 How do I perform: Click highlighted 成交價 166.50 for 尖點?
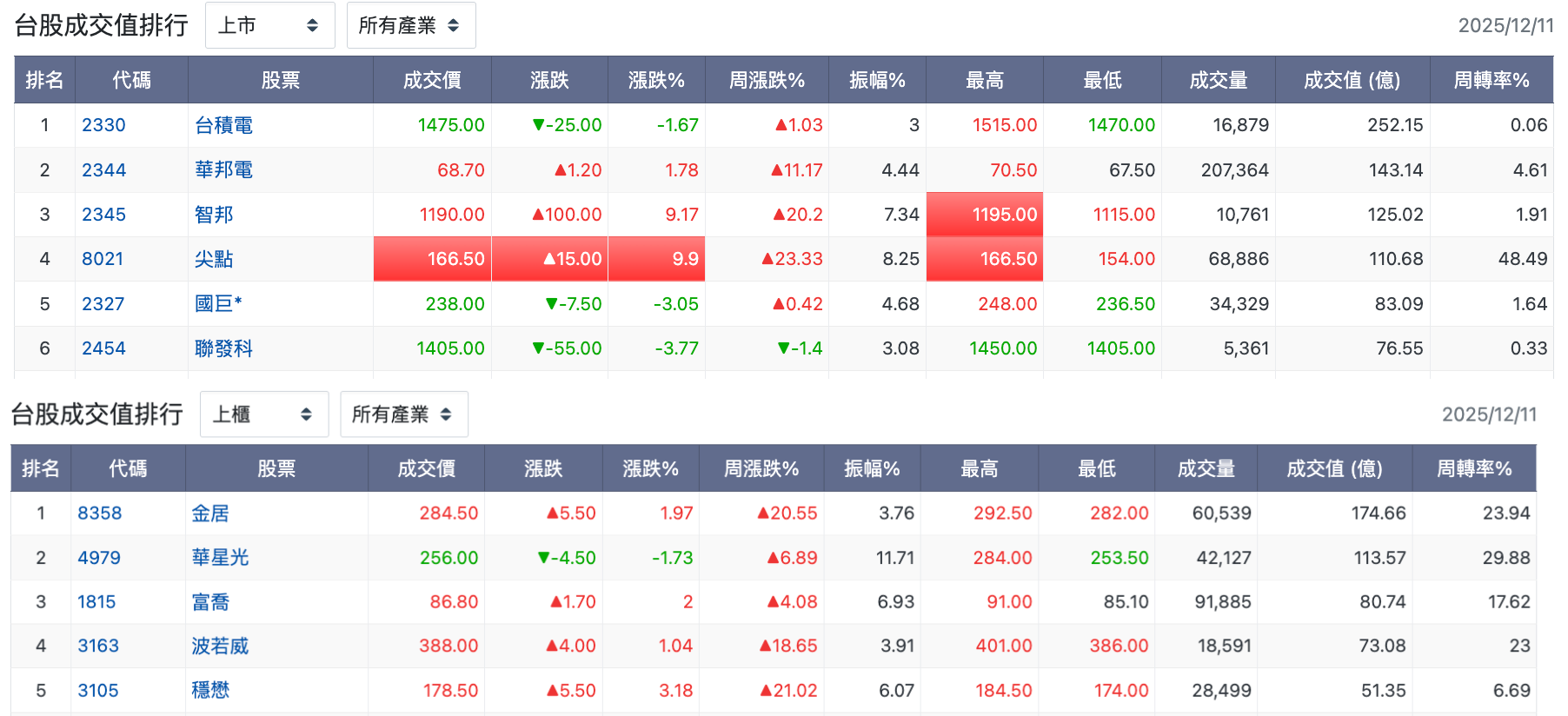pos(432,259)
